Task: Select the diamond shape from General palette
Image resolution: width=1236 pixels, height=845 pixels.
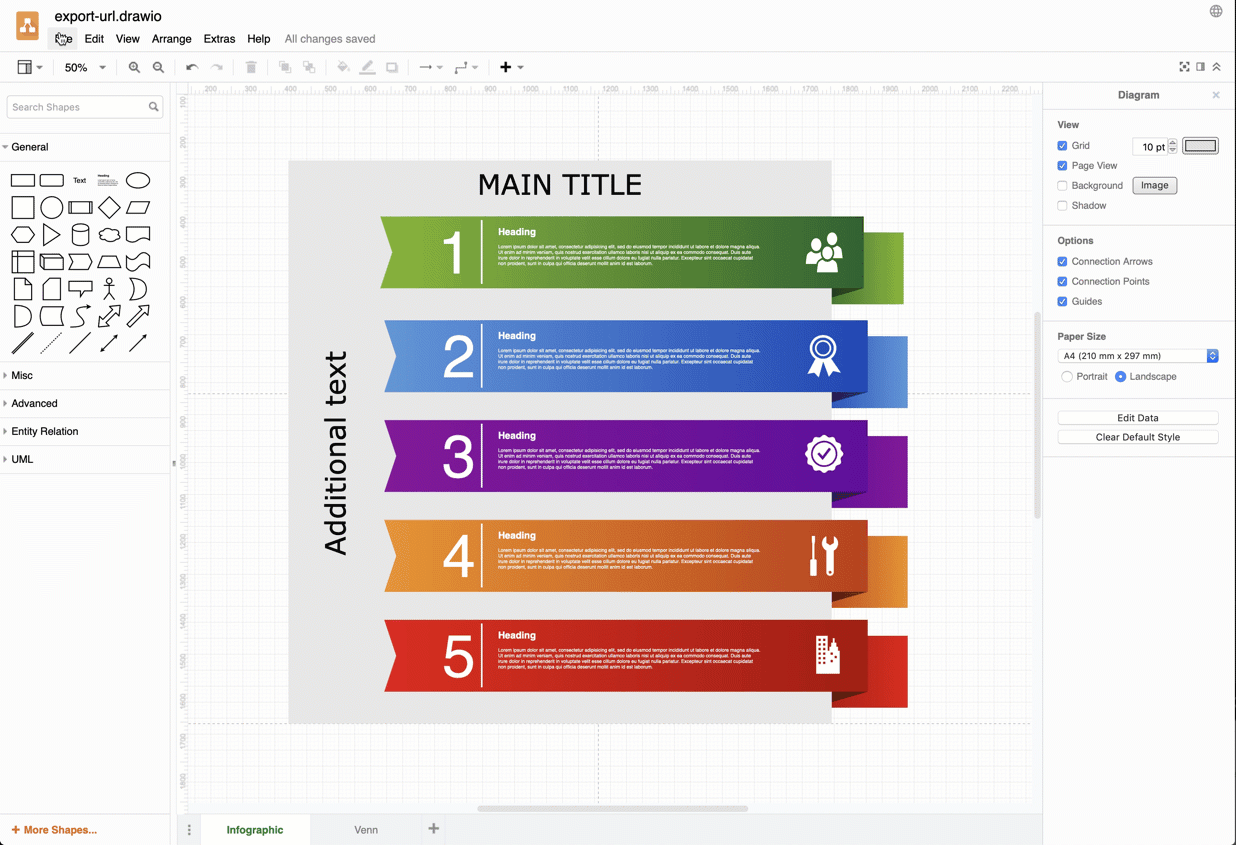Action: 109,207
